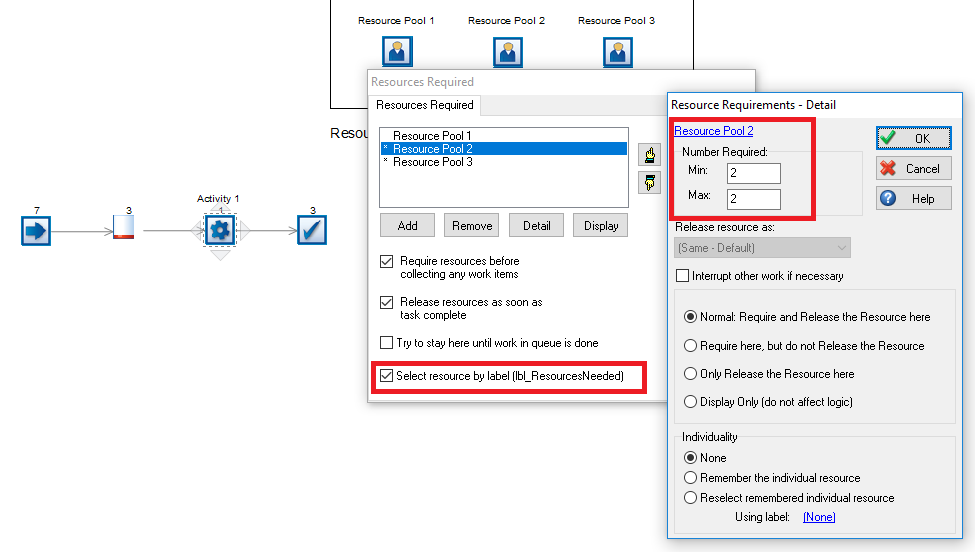The width and height of the screenshot is (975, 552).
Task: Select Reselect remembered individual resource
Action: click(690, 497)
